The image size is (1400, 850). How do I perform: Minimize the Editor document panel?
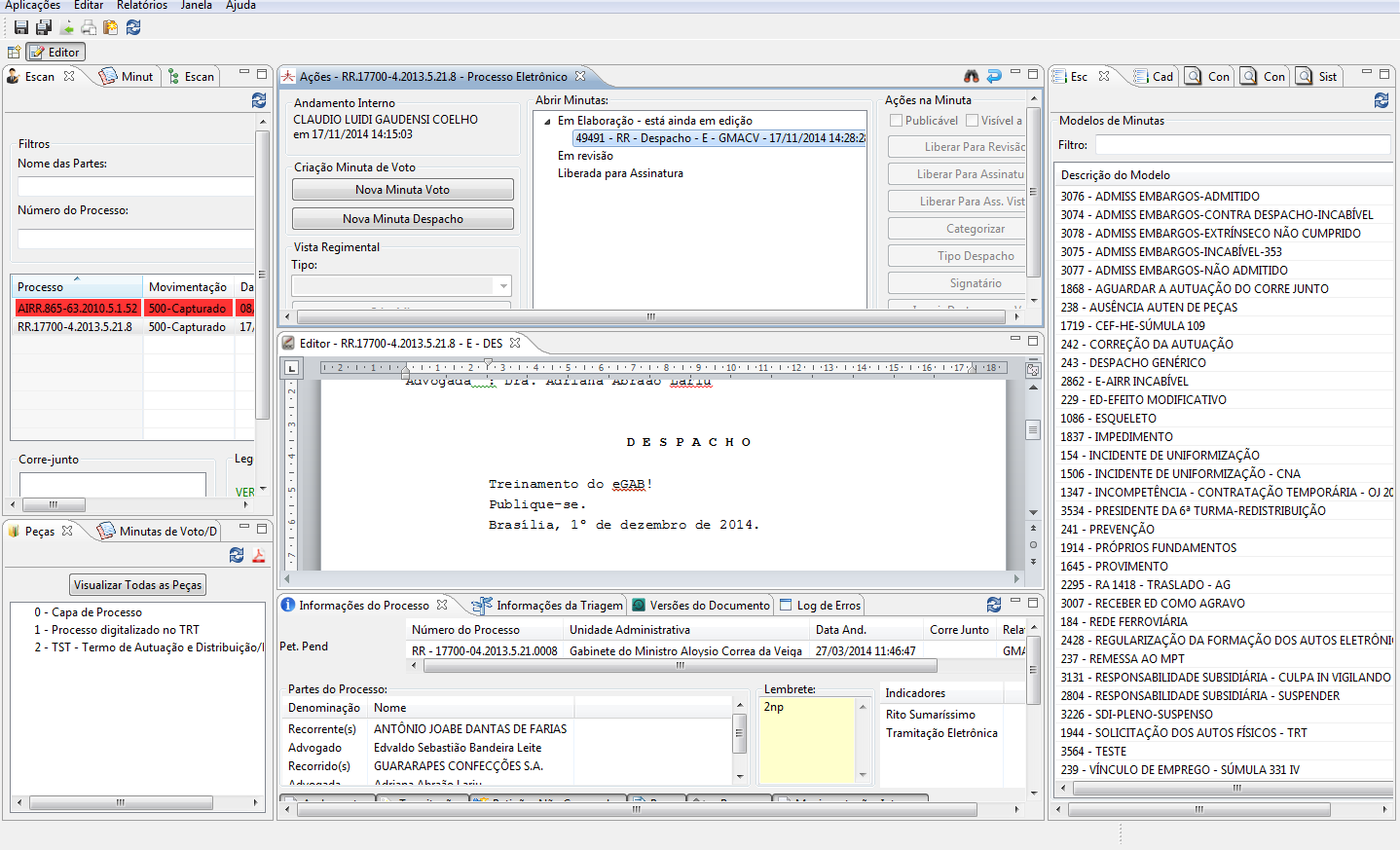click(x=1015, y=339)
